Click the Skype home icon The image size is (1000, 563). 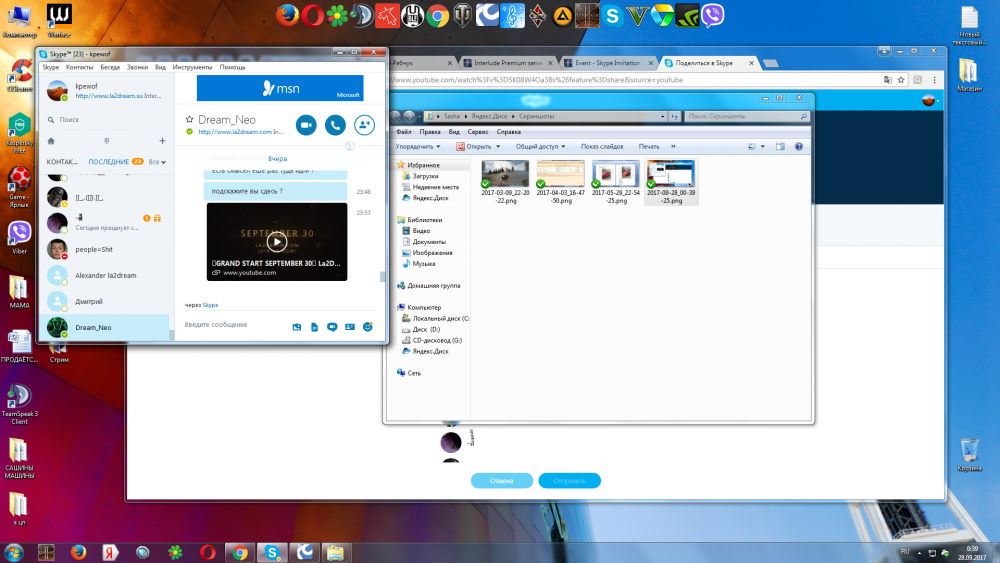click(x=51, y=141)
